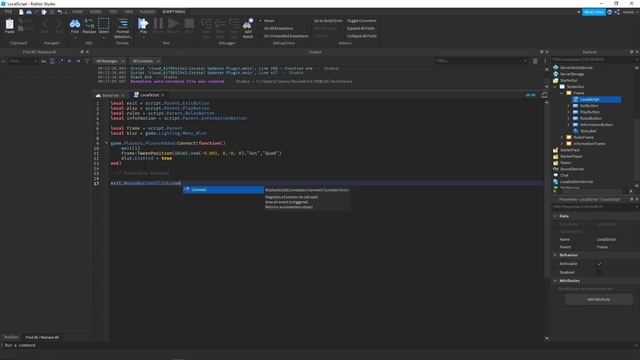This screenshot has height=360, width=640.
Task: Collapse the Attributes properties section
Action: 555,281
